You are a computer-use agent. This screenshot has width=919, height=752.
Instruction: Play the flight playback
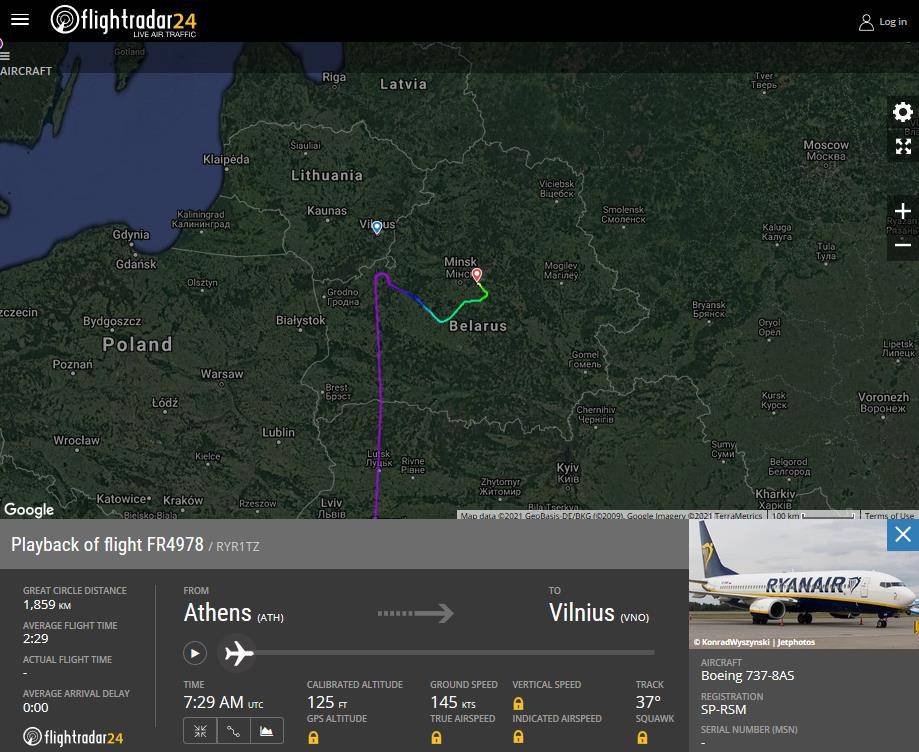(x=195, y=653)
